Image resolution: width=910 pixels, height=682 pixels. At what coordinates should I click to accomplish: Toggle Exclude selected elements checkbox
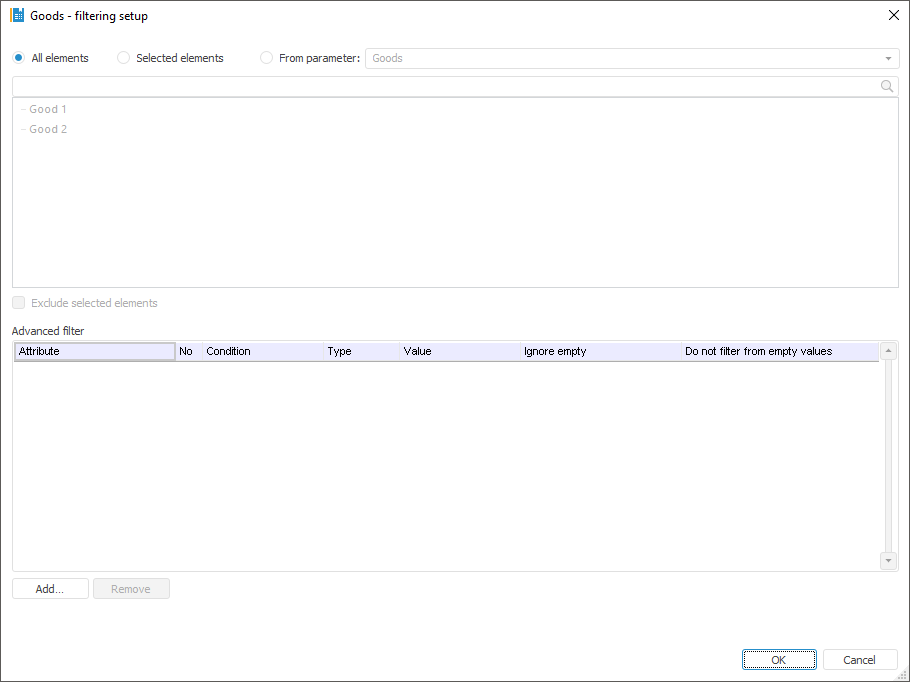click(x=19, y=303)
